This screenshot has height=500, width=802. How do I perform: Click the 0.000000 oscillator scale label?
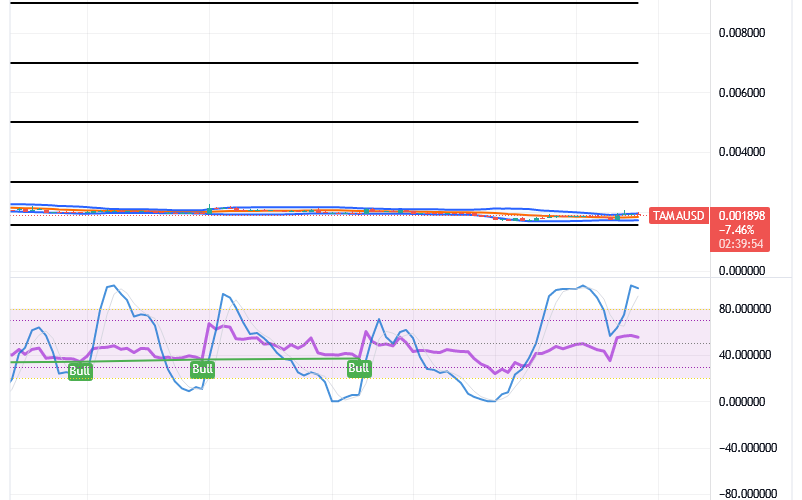coord(742,402)
